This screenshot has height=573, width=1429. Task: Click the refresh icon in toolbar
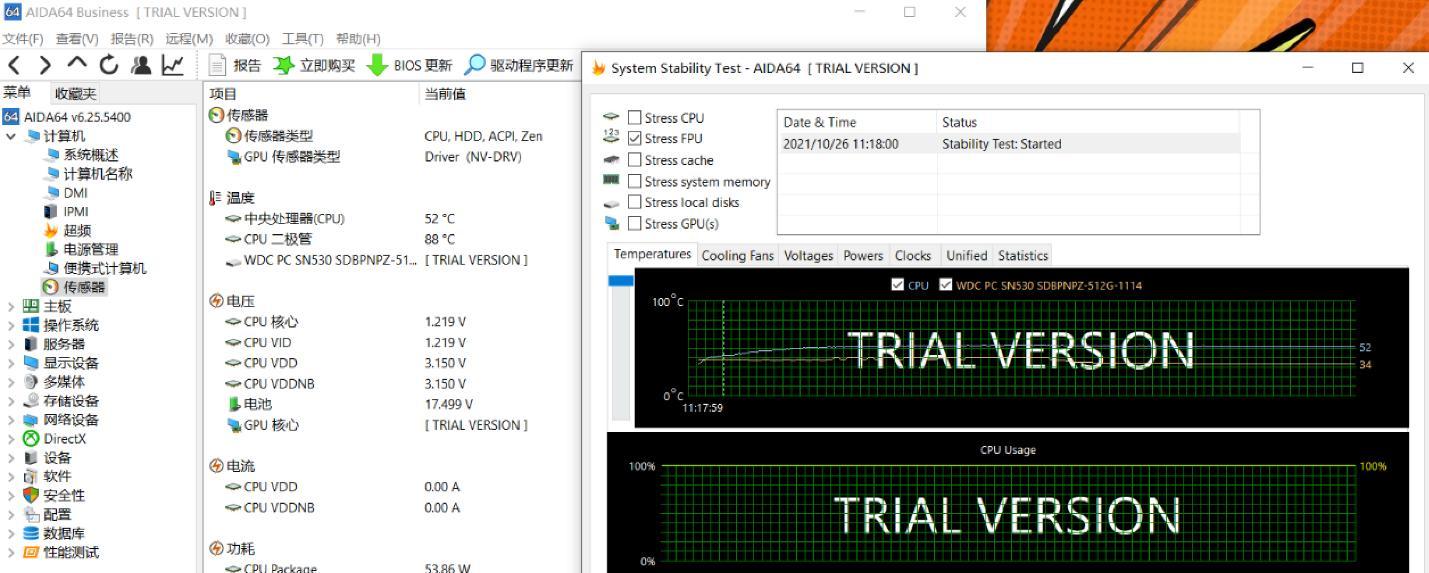coord(109,66)
